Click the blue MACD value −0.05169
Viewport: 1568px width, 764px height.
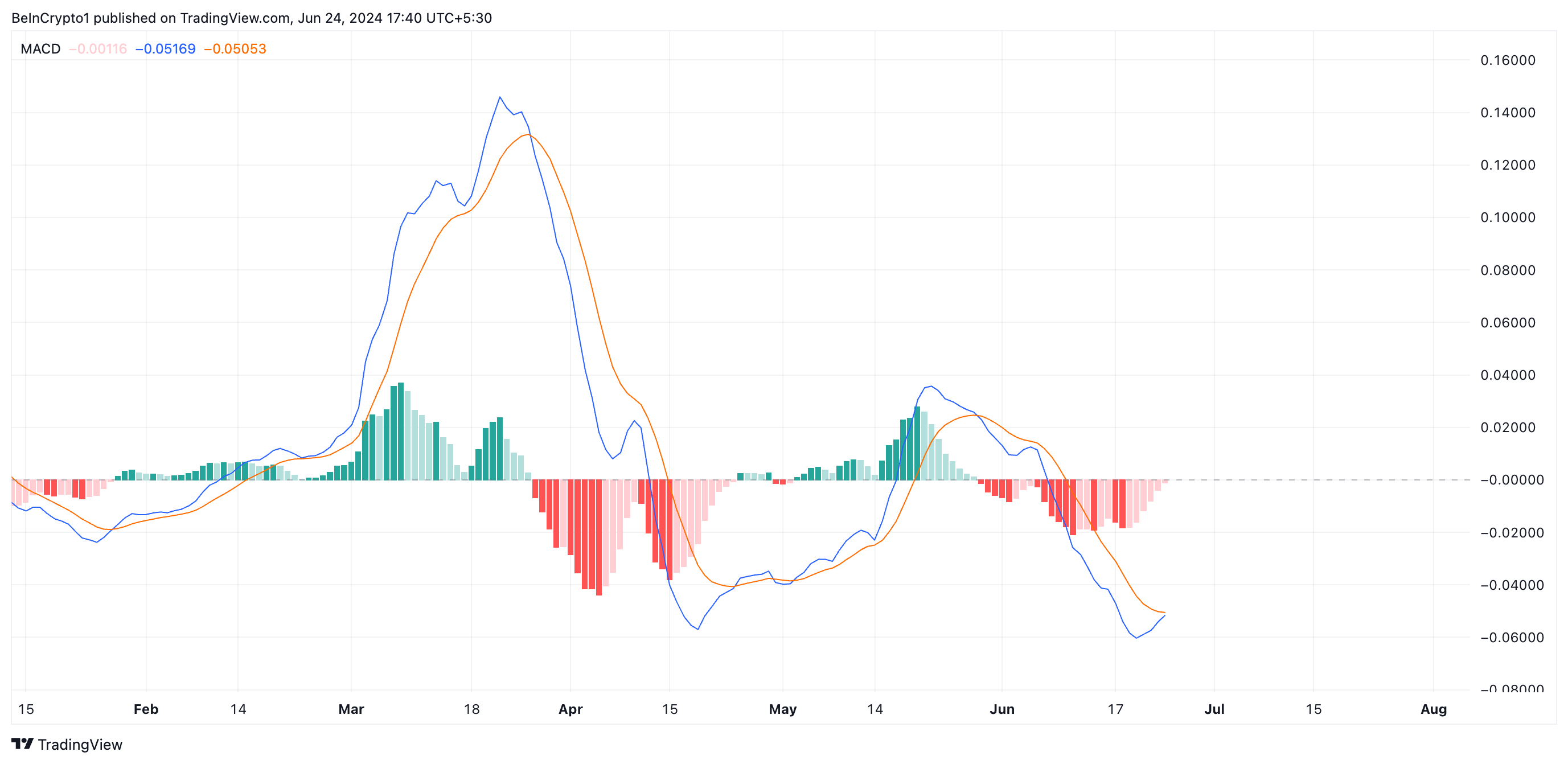(166, 49)
